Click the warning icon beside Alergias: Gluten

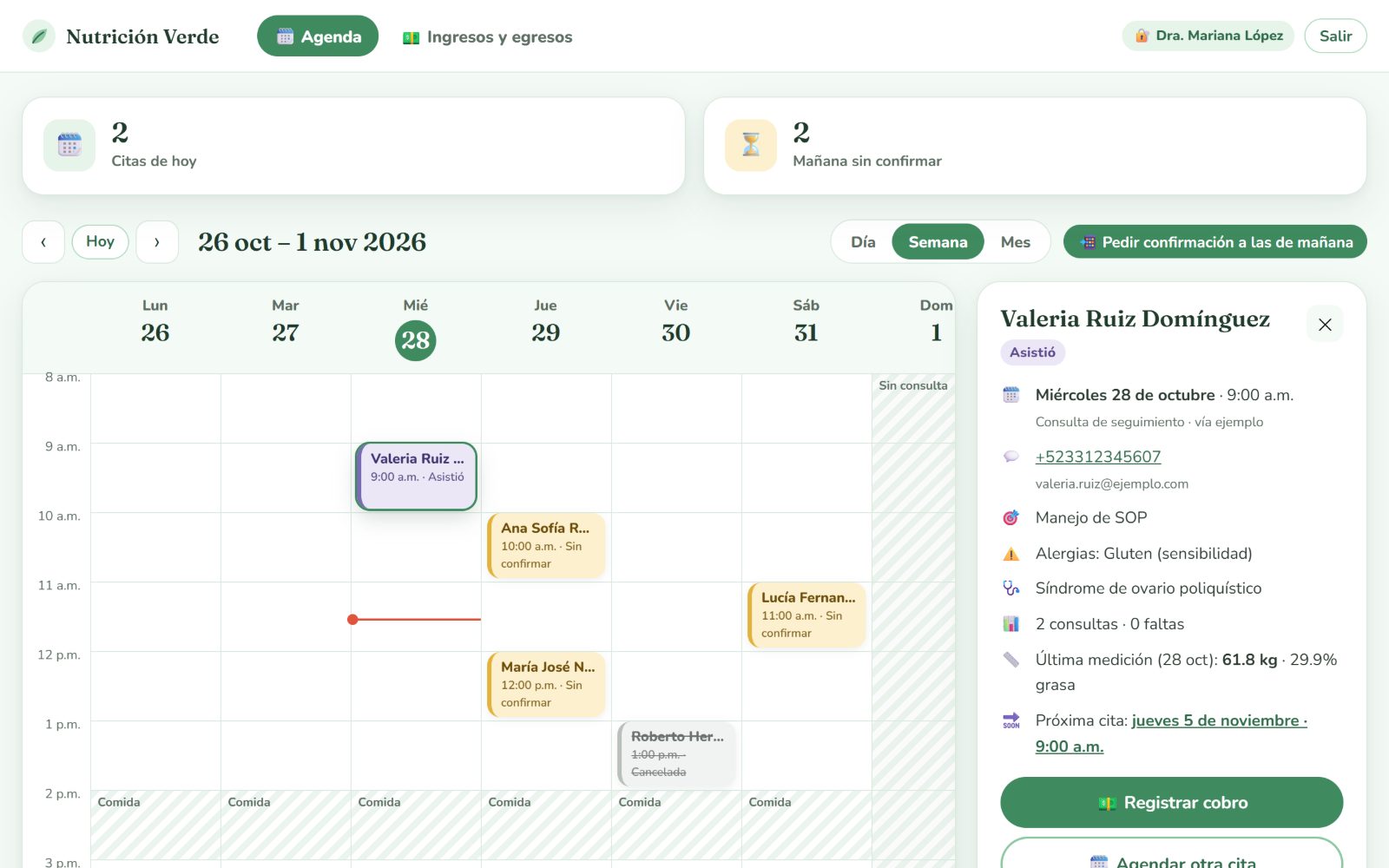tap(1011, 554)
